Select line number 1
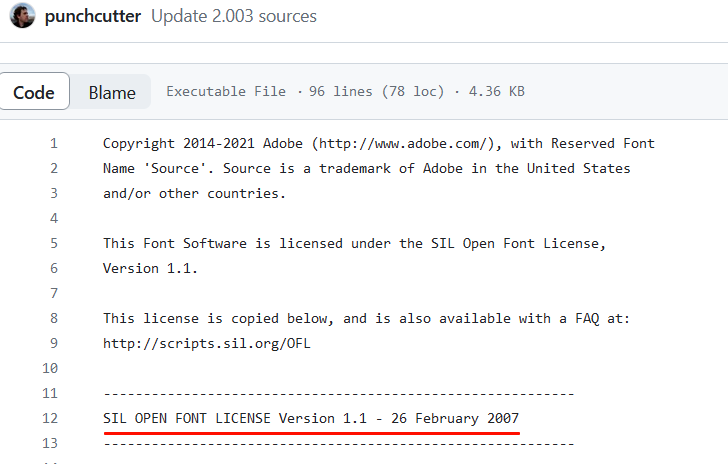The height and width of the screenshot is (464, 728). (54, 144)
